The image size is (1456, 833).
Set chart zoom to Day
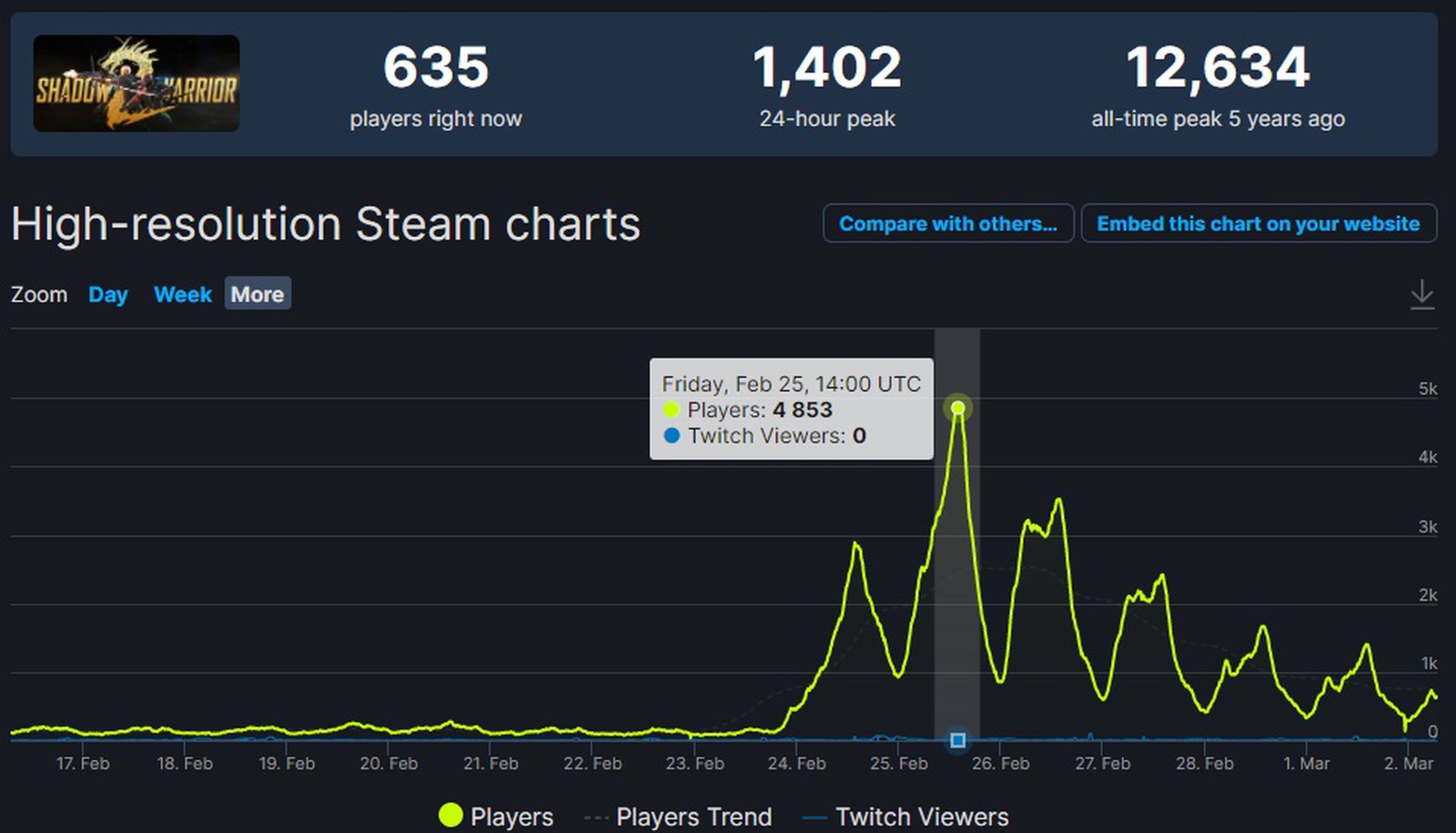pyautogui.click(x=107, y=295)
